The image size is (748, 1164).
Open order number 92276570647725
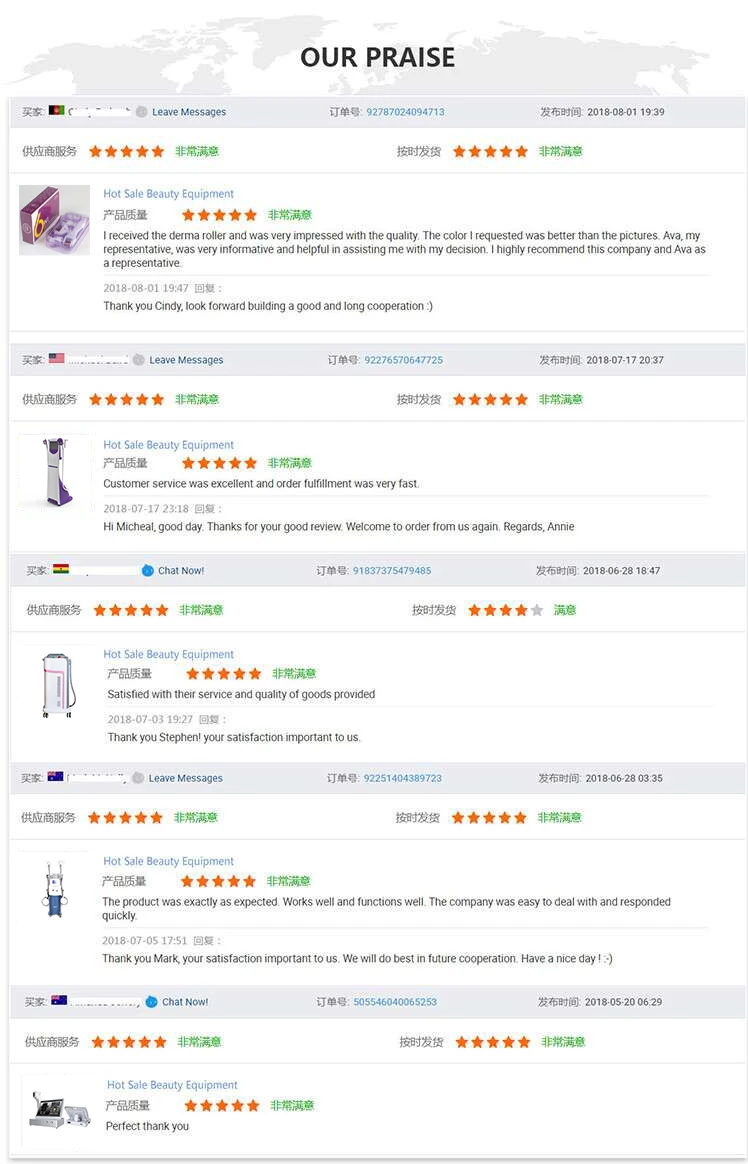(x=403, y=360)
